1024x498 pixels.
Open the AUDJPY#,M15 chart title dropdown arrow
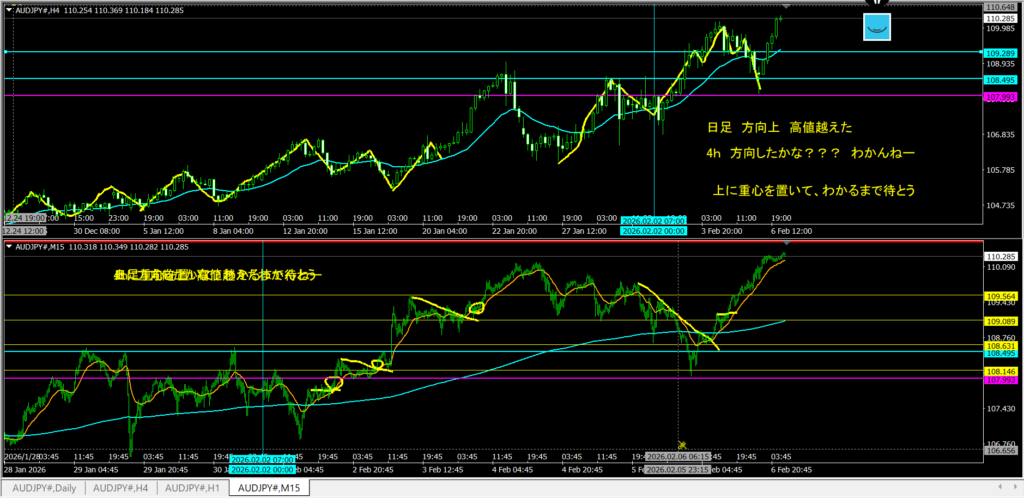pos(10,246)
